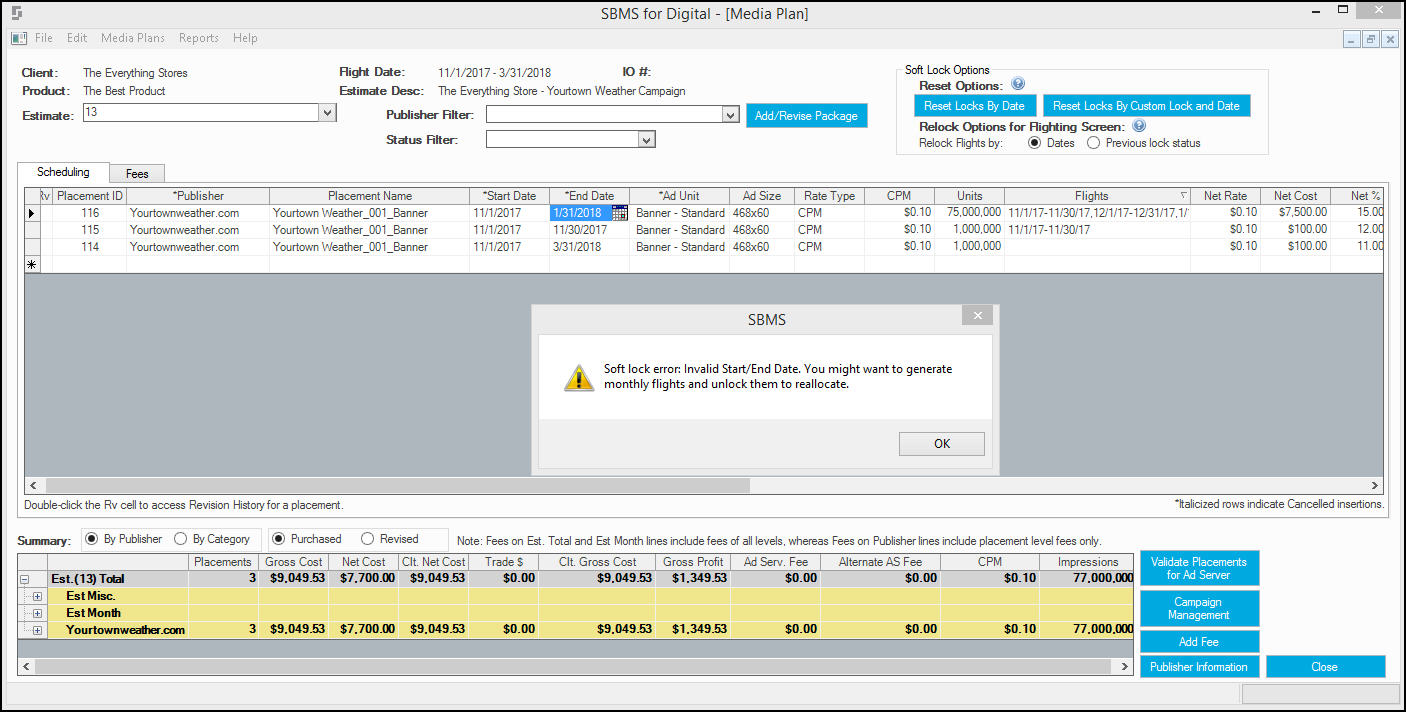Click the Add/Revise Package button

point(806,116)
